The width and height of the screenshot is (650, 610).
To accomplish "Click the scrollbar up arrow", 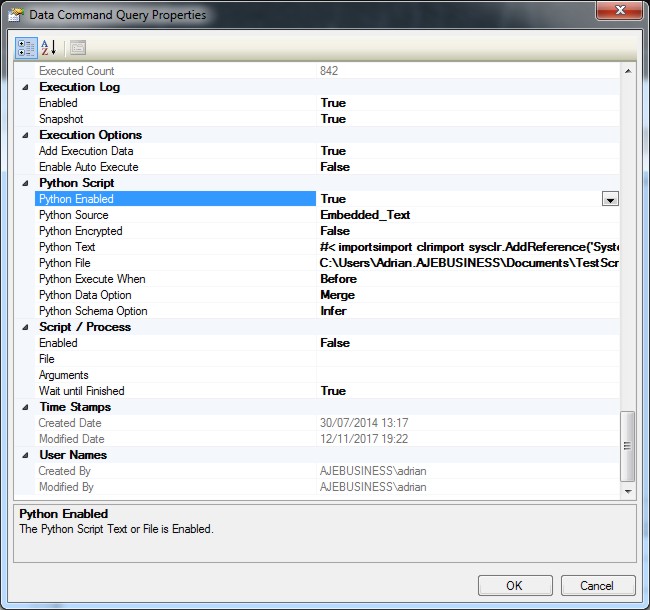I will (628, 71).
